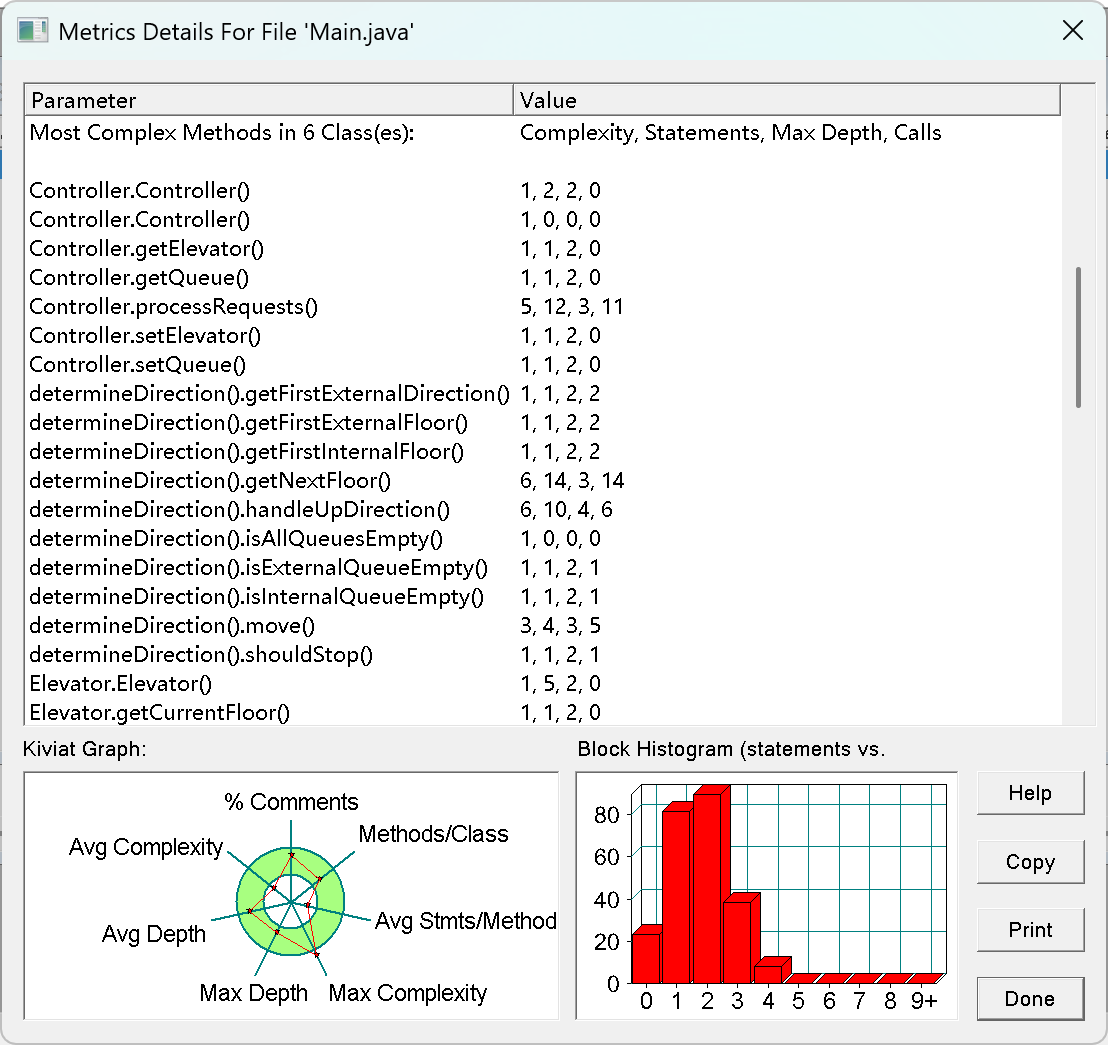The height and width of the screenshot is (1045, 1108).
Task: Select the Controller.setElevator() row
Action: pos(543,336)
